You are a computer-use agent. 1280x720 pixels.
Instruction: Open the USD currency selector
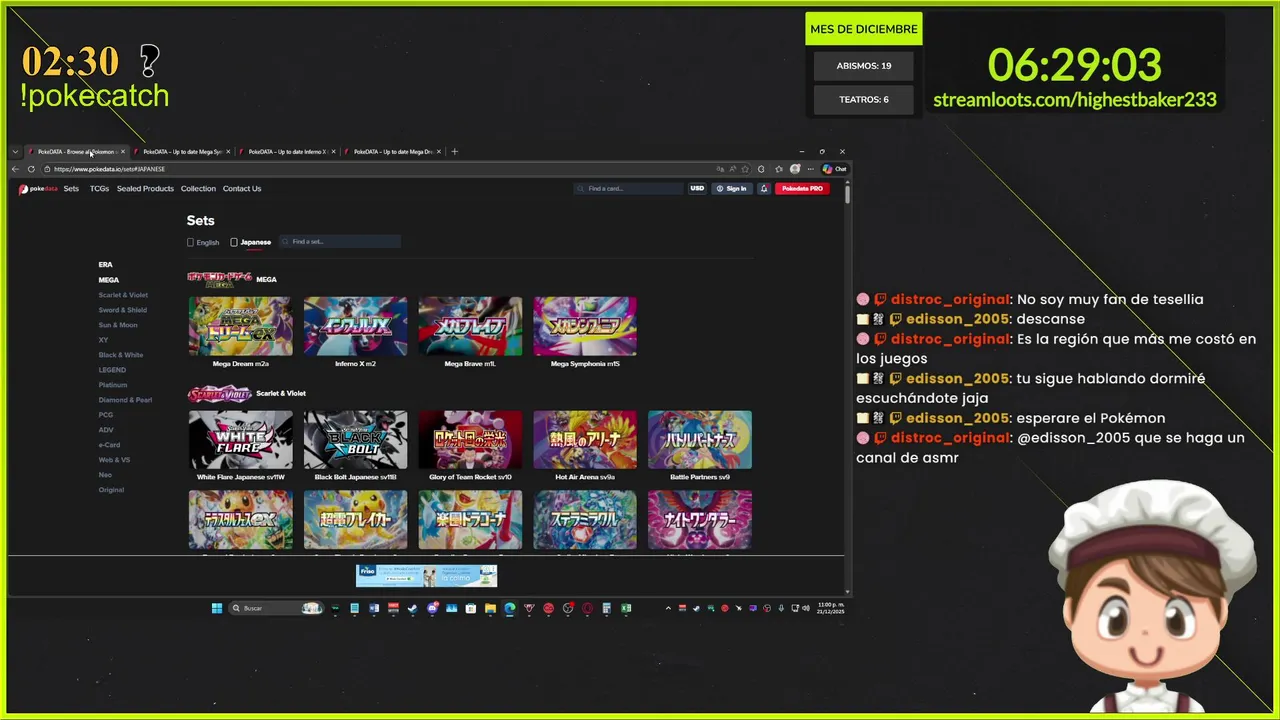pos(697,188)
